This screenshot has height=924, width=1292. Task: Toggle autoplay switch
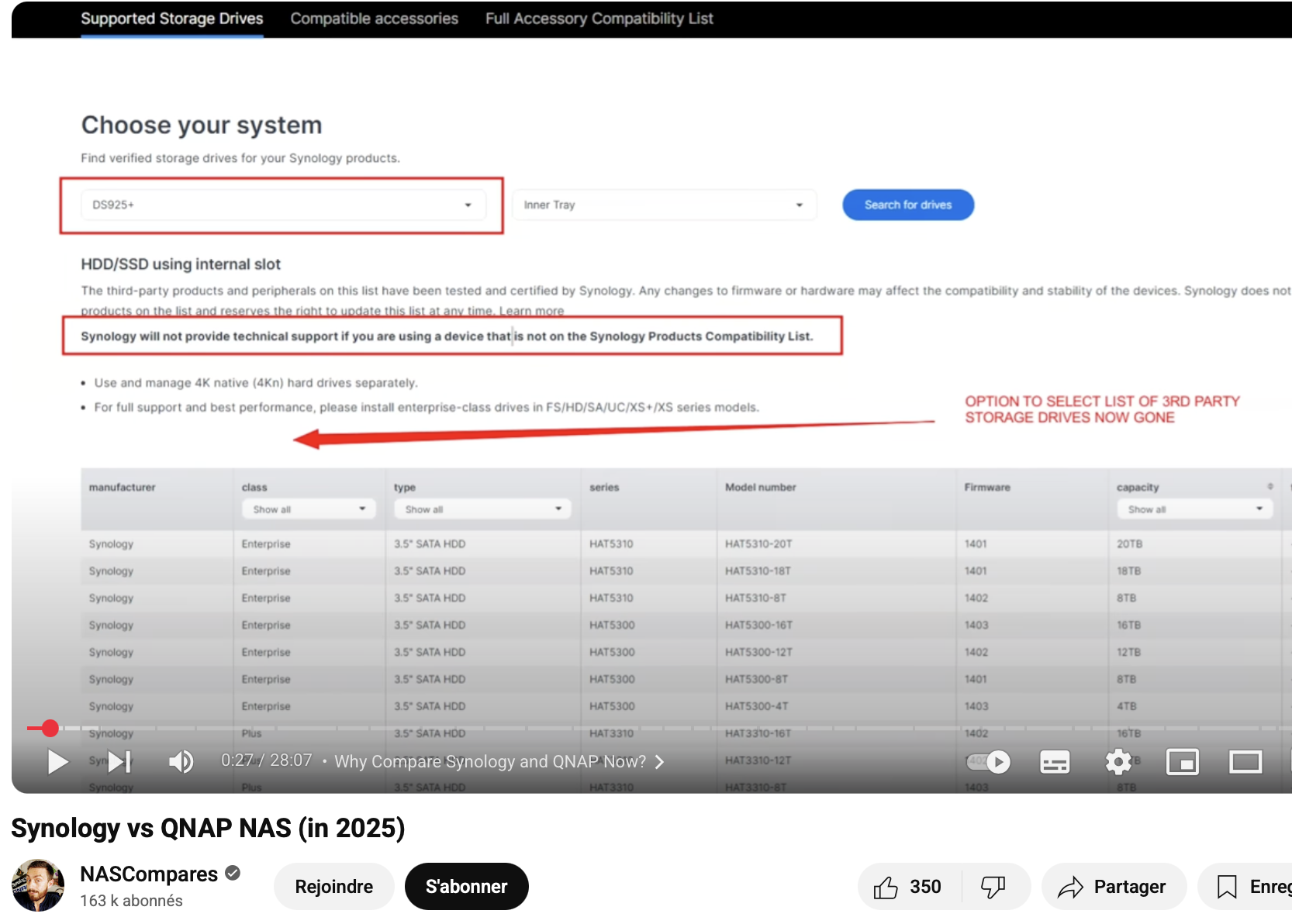coord(989,762)
